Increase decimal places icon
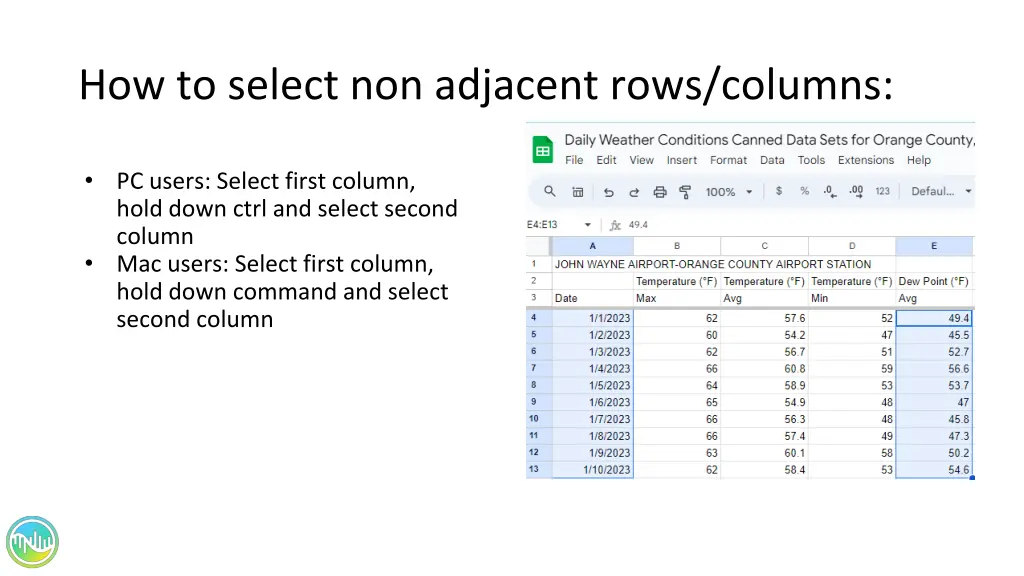Image resolution: width=1024 pixels, height=576 pixels. tap(856, 191)
